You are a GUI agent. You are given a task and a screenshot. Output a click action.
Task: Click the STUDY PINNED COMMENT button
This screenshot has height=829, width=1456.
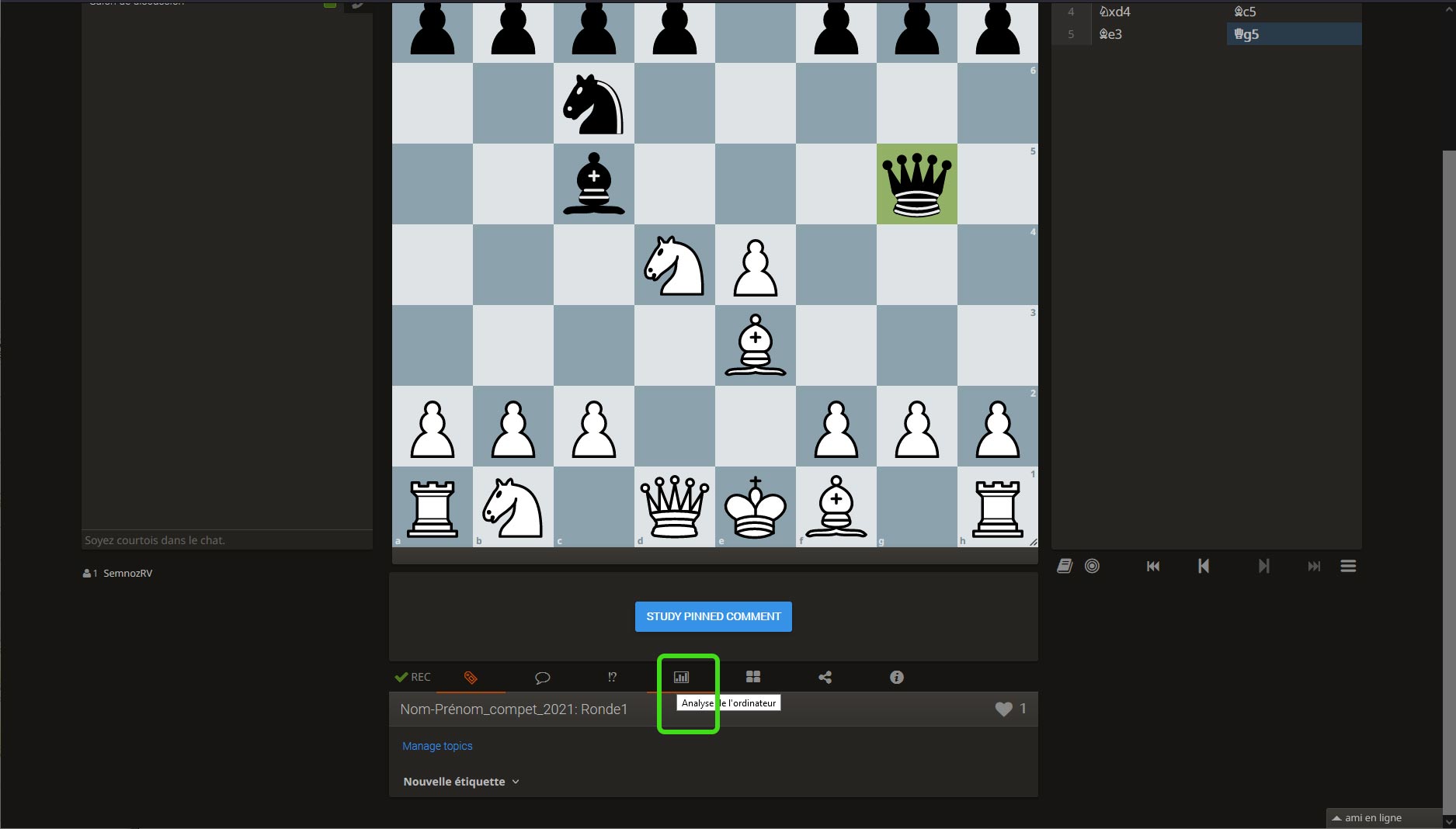pos(713,616)
